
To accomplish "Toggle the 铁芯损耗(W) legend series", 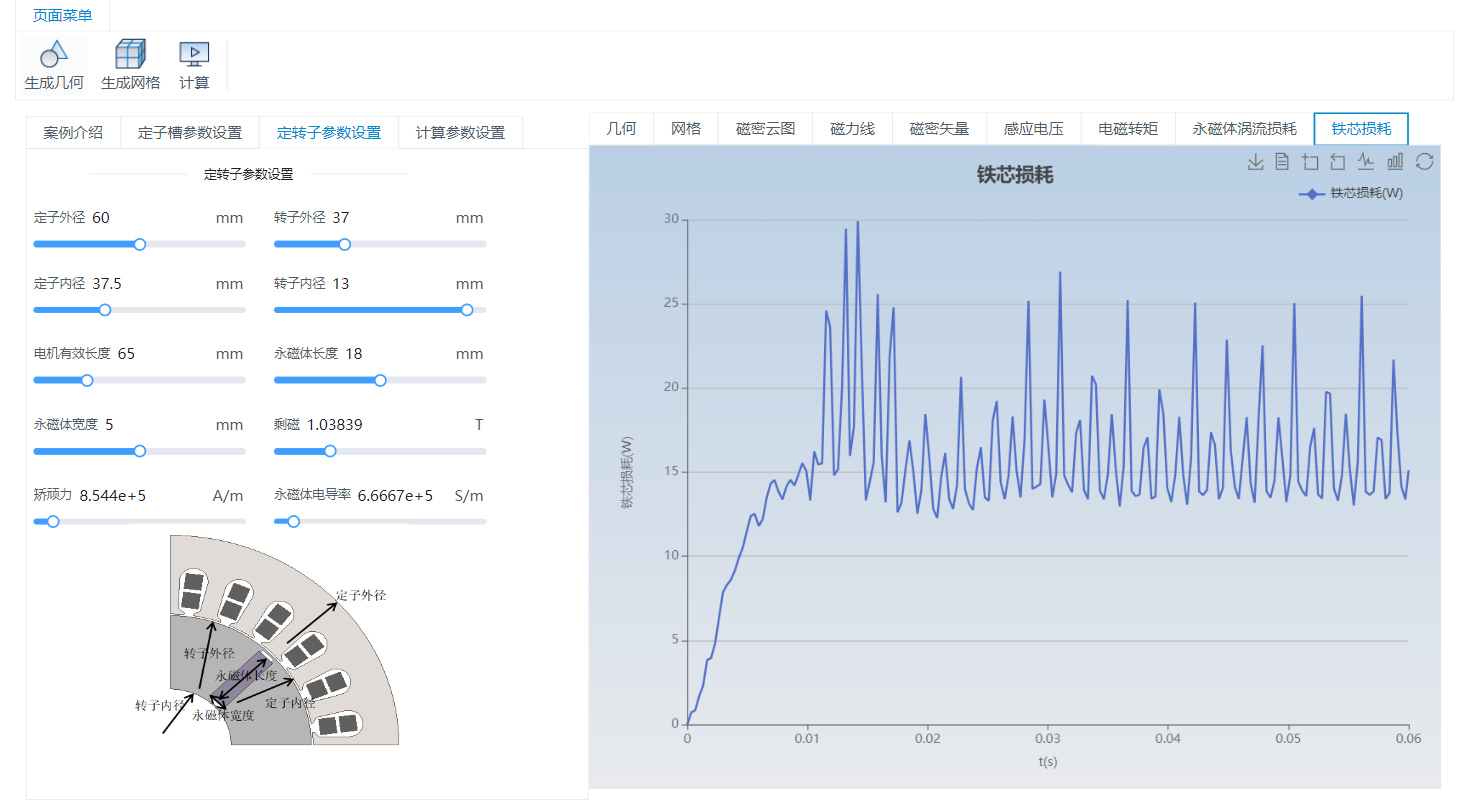I will (1351, 193).
